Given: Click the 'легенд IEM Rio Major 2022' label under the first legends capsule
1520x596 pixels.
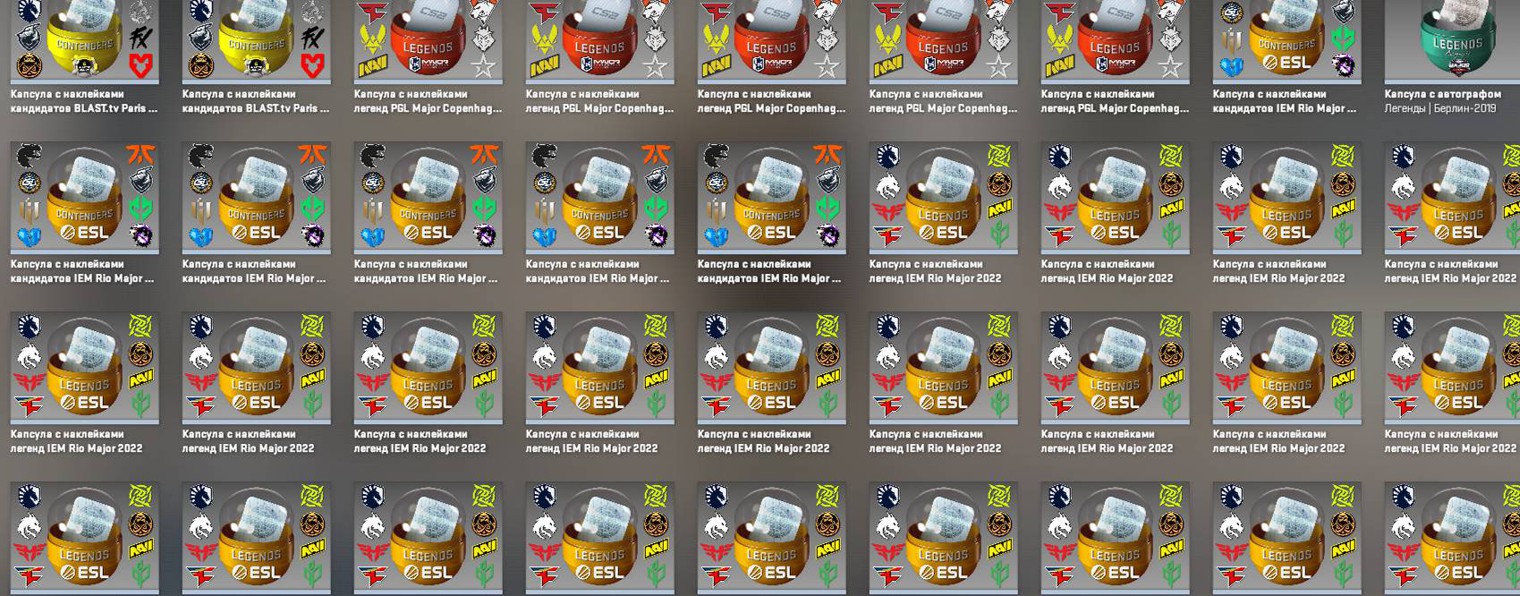Looking at the screenshot, I should pyautogui.click(x=935, y=278).
